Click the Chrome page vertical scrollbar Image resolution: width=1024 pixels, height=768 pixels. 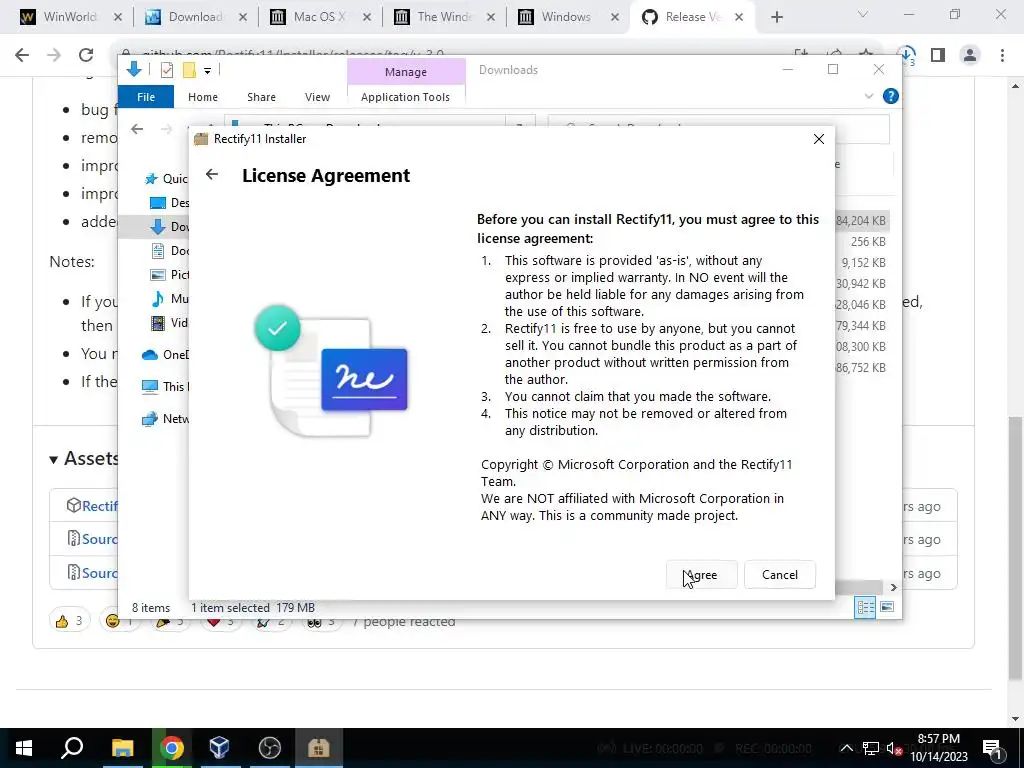[1016, 549]
